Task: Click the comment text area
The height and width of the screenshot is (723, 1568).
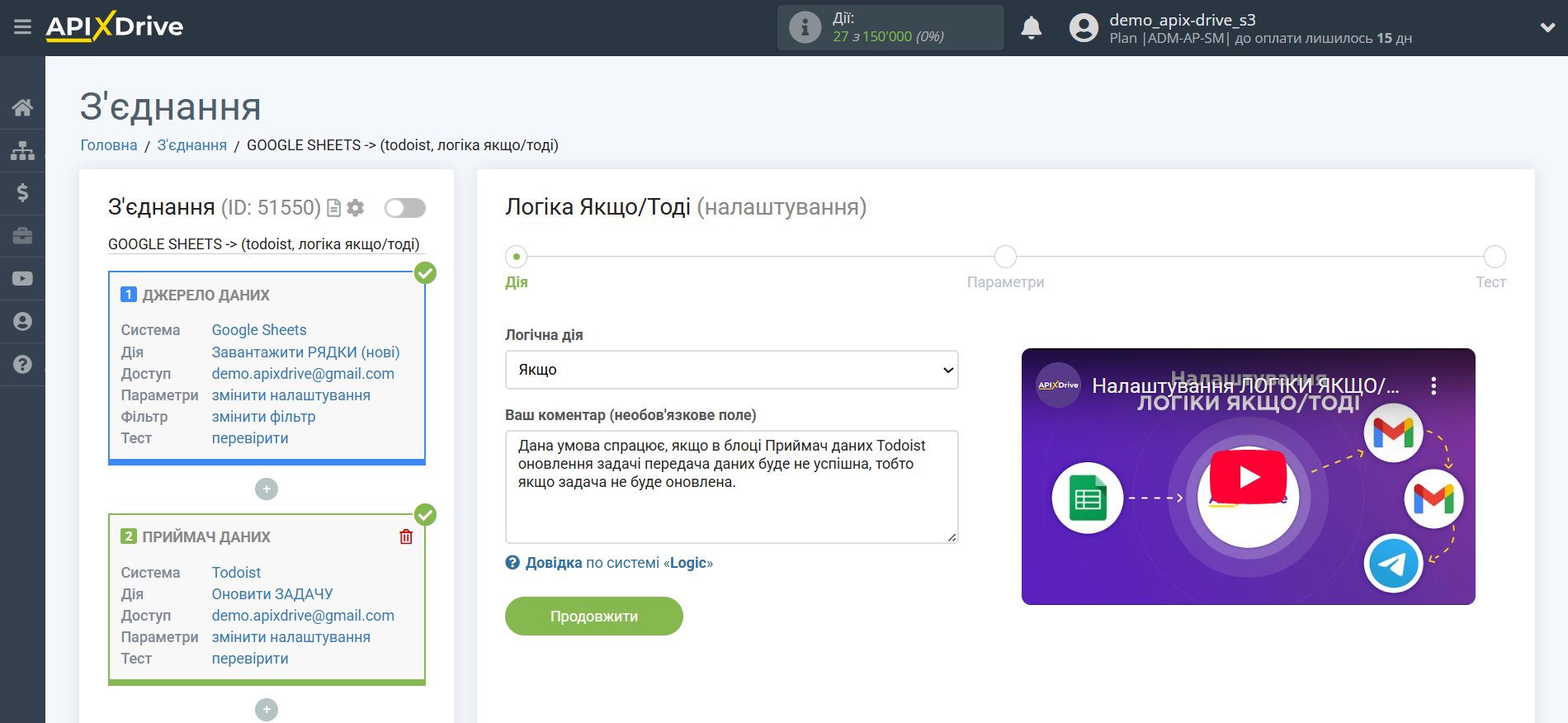Action: pos(731,487)
